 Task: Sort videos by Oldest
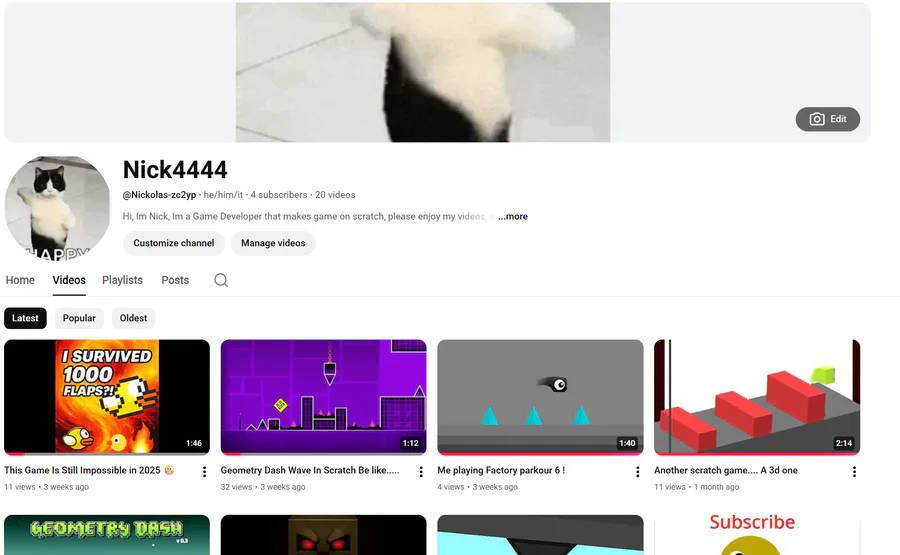(133, 318)
